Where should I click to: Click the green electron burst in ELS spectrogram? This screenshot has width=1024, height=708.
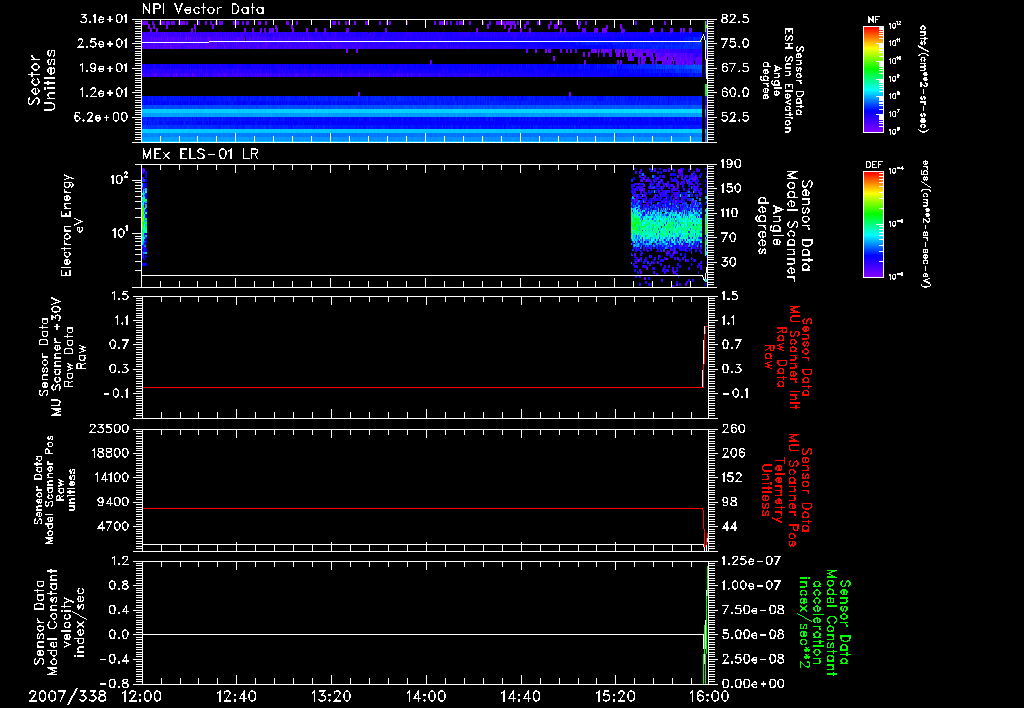[666, 229]
